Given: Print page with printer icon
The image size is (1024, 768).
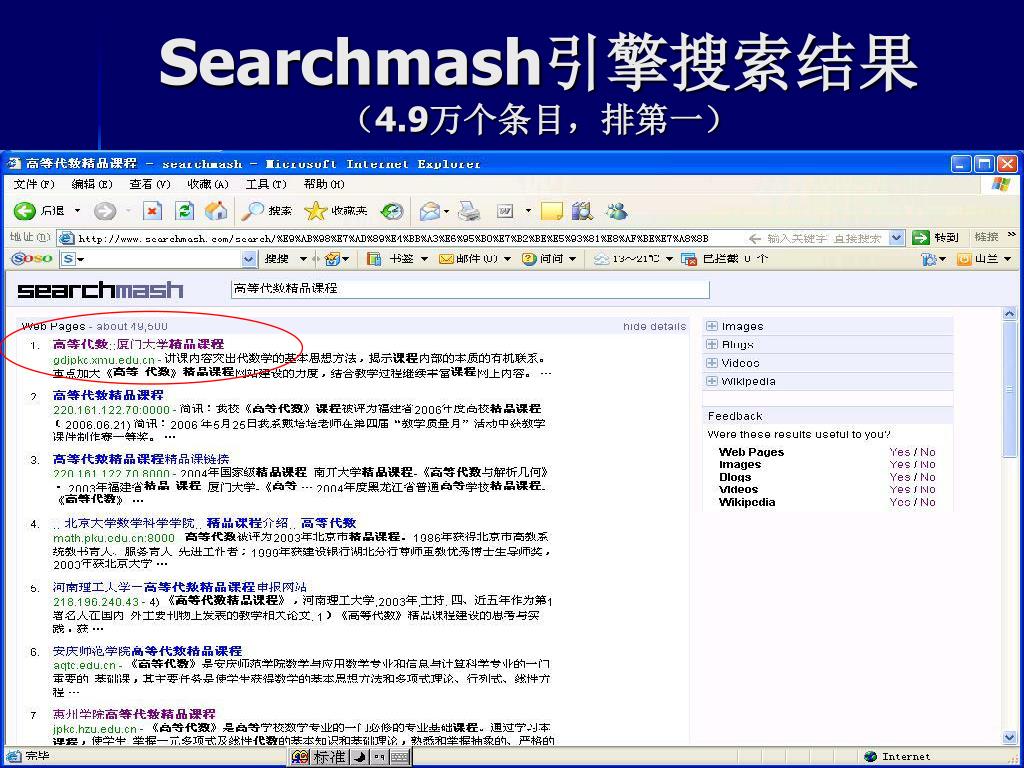Looking at the screenshot, I should pyautogui.click(x=469, y=210).
